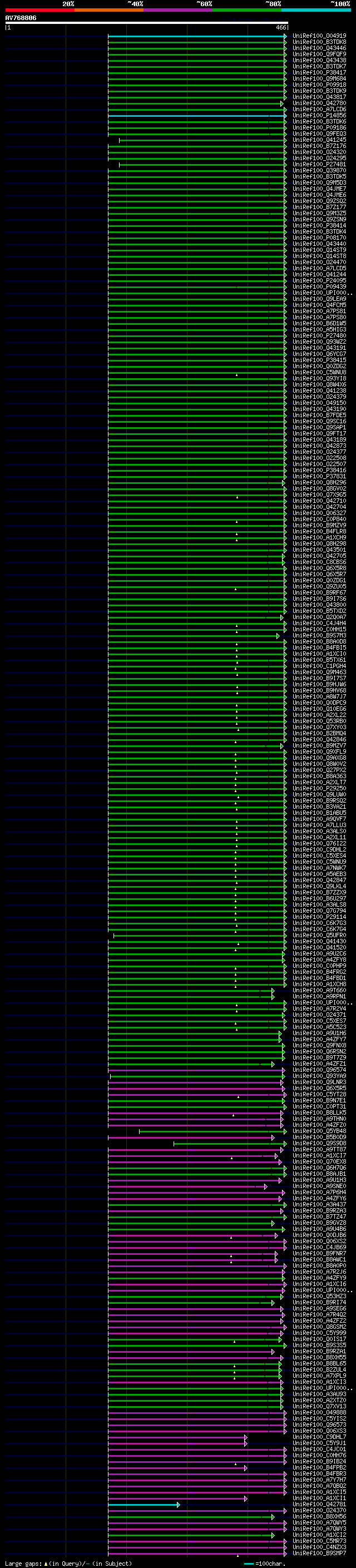Viewport: 356px width, 1568px height.
Task: Select UniRef100_B9RZA1 label
Action: 319,1351
